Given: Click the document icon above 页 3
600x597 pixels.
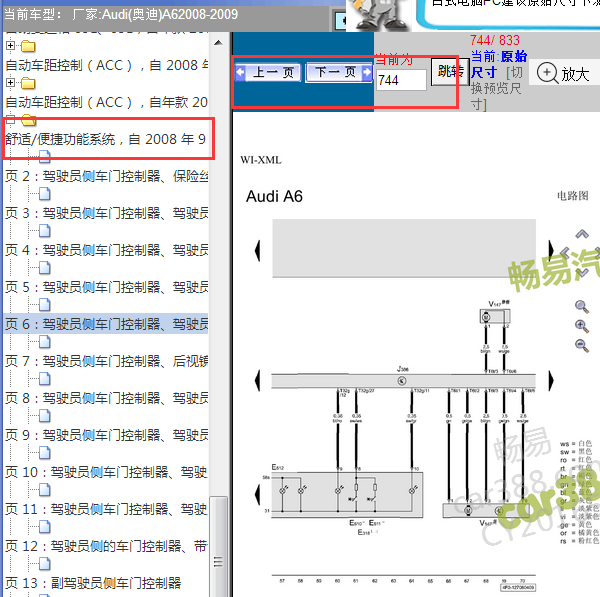Looking at the screenshot, I should [45, 194].
